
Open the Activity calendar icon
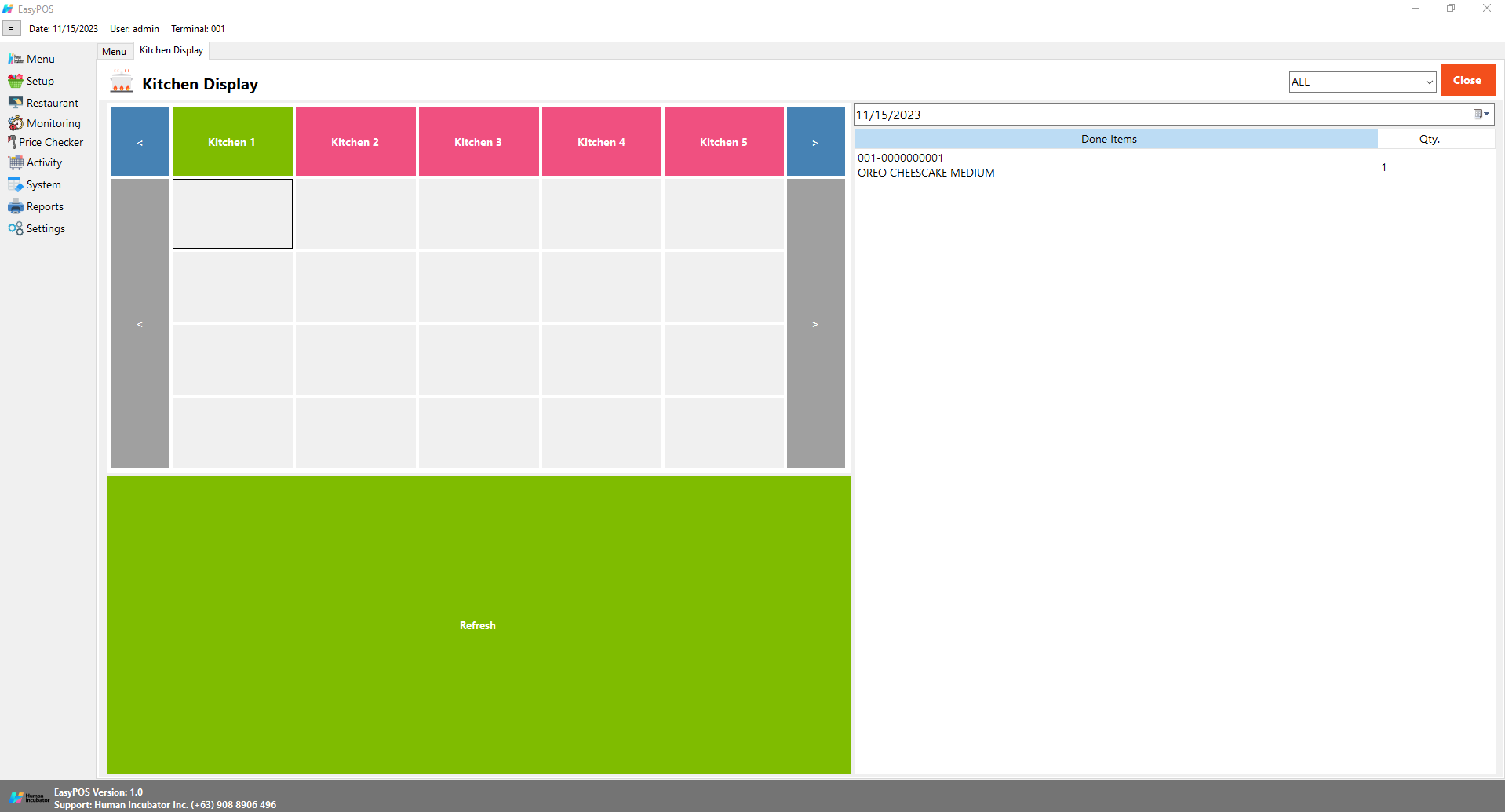(15, 162)
